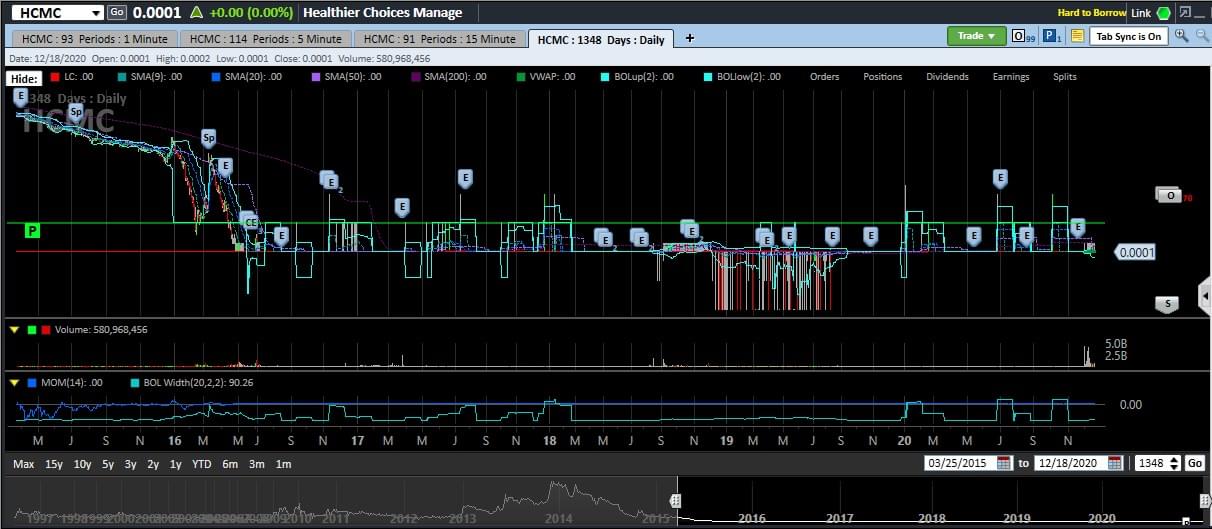Click the SMA(50) purple color swatch
Screen dimensions: 1212x529
coord(315,77)
